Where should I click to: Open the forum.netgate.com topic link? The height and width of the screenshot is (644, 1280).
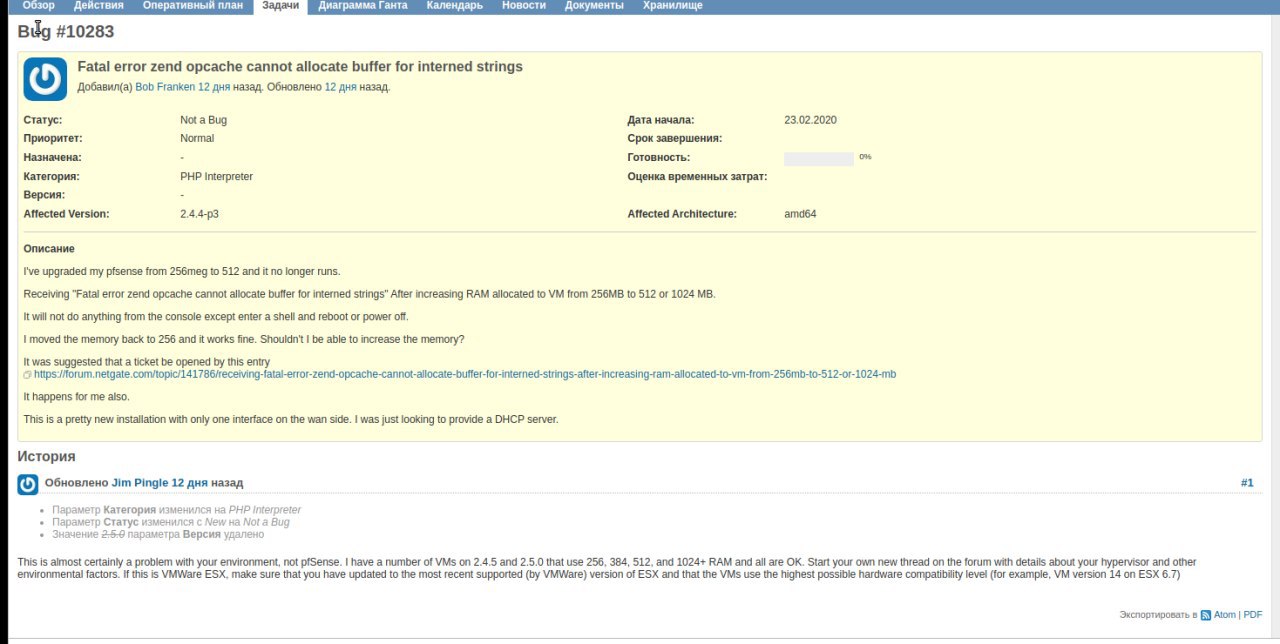tap(465, 374)
